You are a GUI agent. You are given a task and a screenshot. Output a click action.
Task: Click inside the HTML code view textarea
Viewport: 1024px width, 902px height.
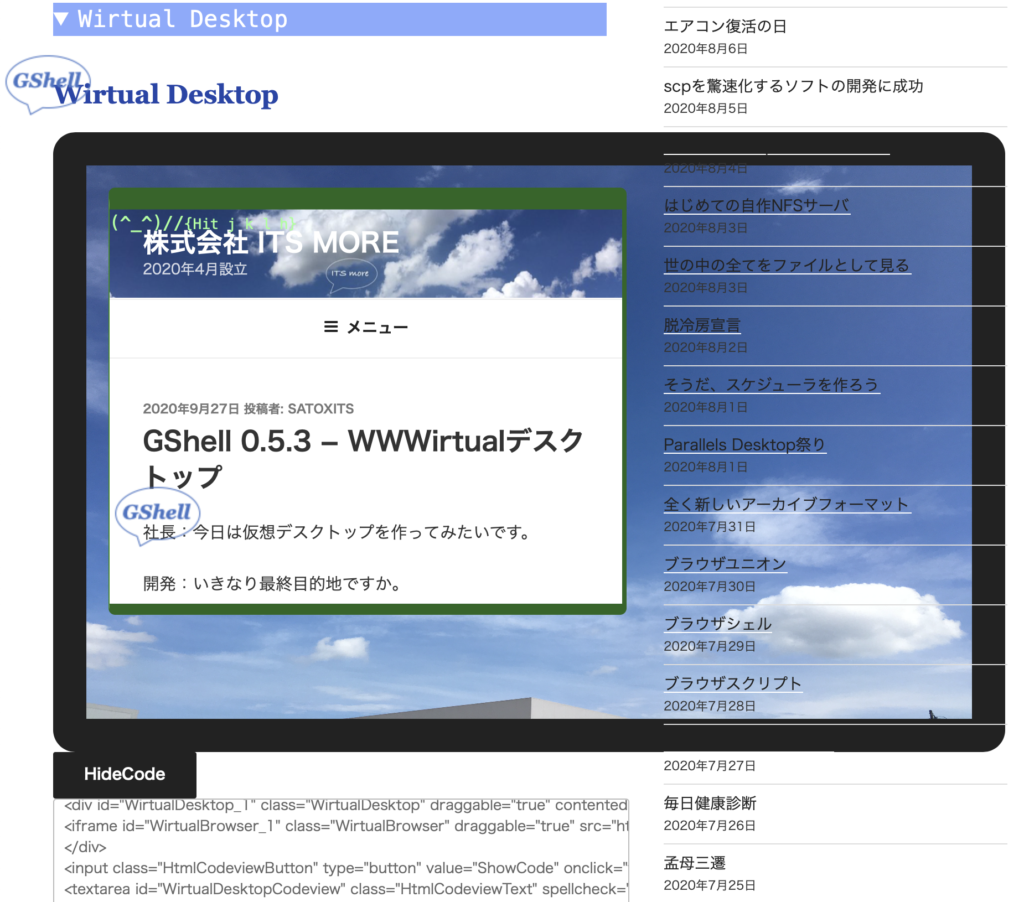pos(340,848)
